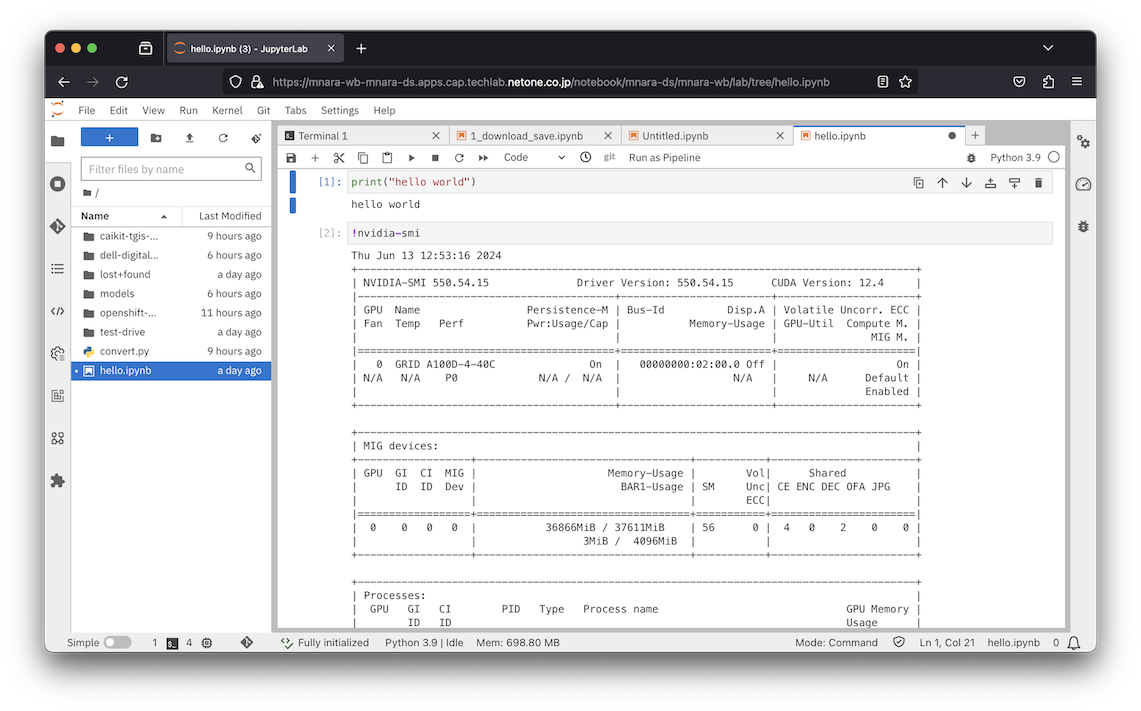This screenshot has height=711, width=1141.
Task: Open the Settings menu
Action: click(340, 111)
